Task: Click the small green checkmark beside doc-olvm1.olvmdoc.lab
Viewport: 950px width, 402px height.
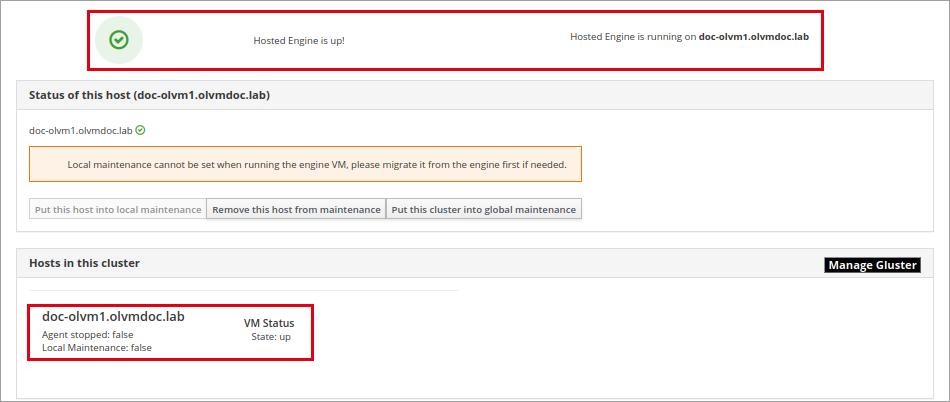Action: (140, 130)
